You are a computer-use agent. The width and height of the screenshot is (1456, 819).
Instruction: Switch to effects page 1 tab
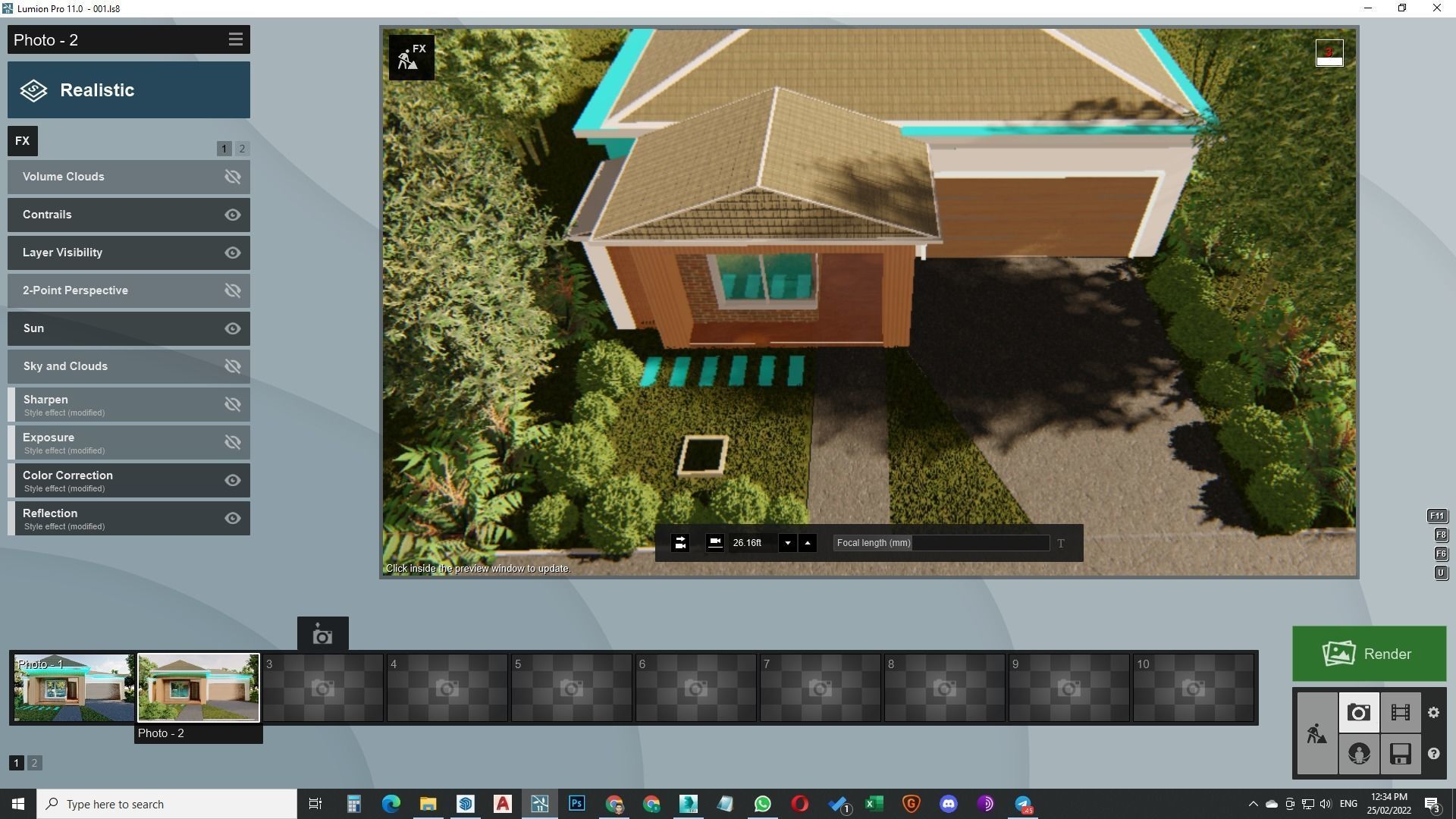[224, 149]
